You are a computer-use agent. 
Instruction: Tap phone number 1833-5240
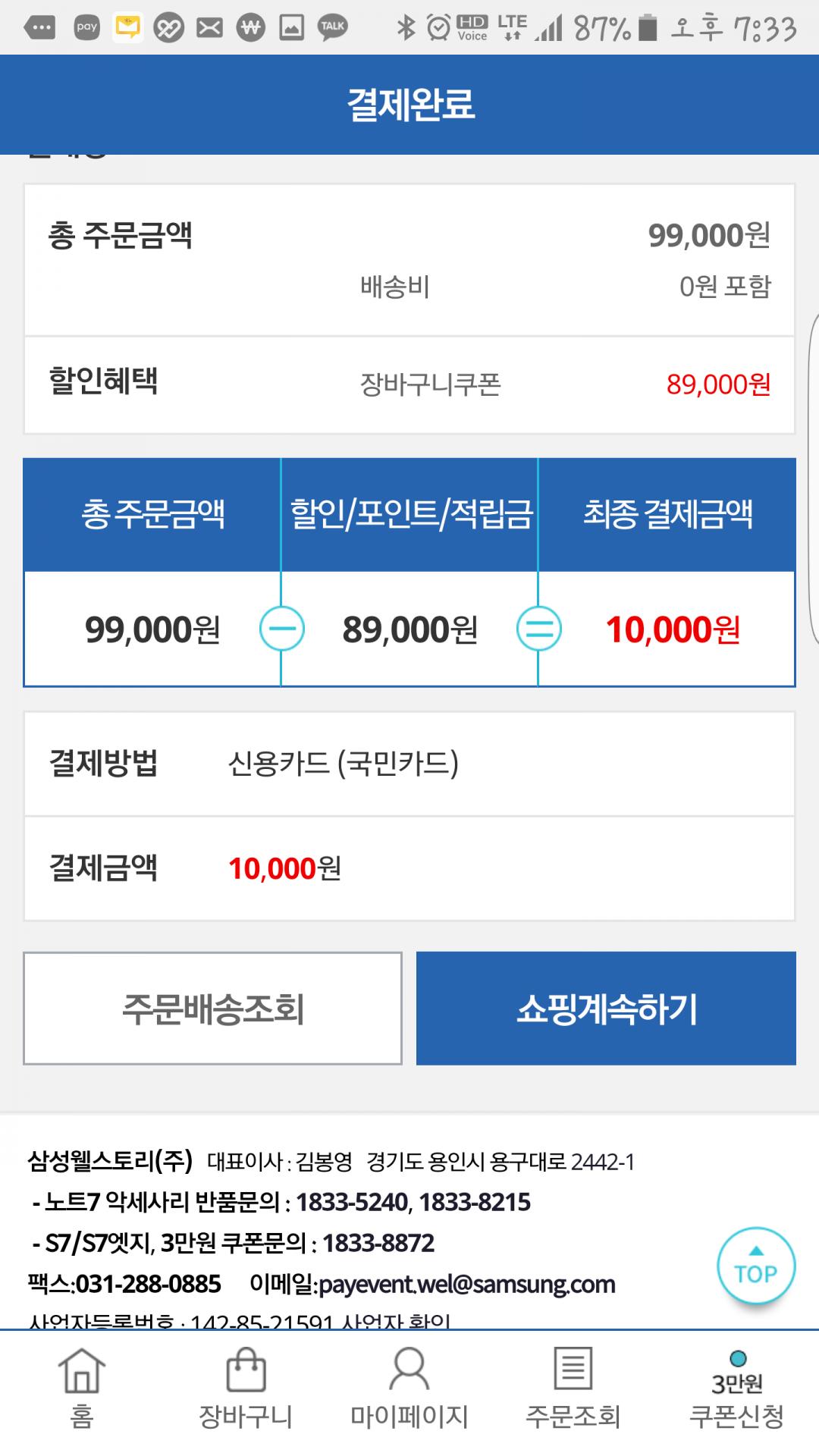coord(351,1203)
